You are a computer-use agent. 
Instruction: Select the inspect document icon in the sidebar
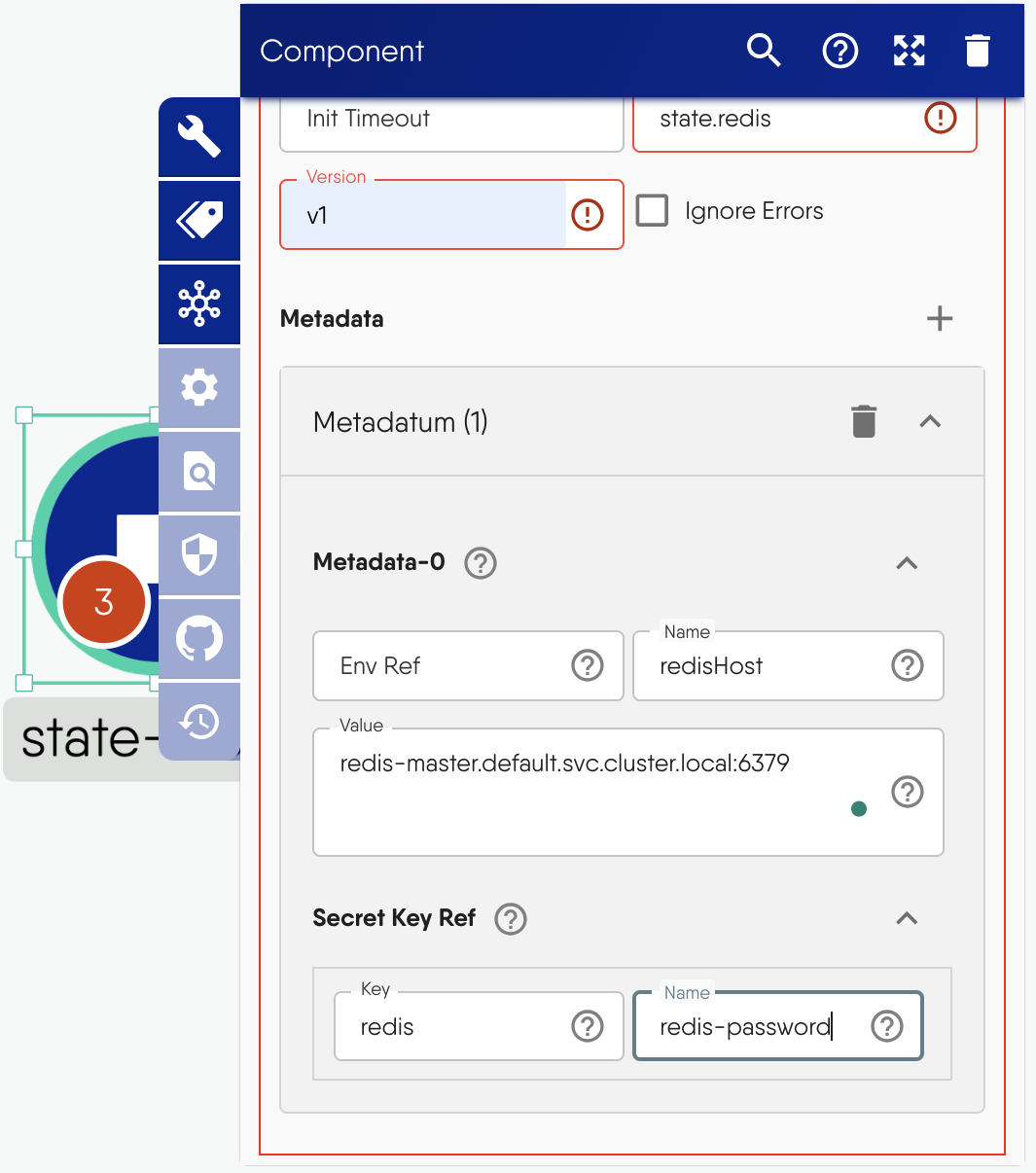click(199, 472)
